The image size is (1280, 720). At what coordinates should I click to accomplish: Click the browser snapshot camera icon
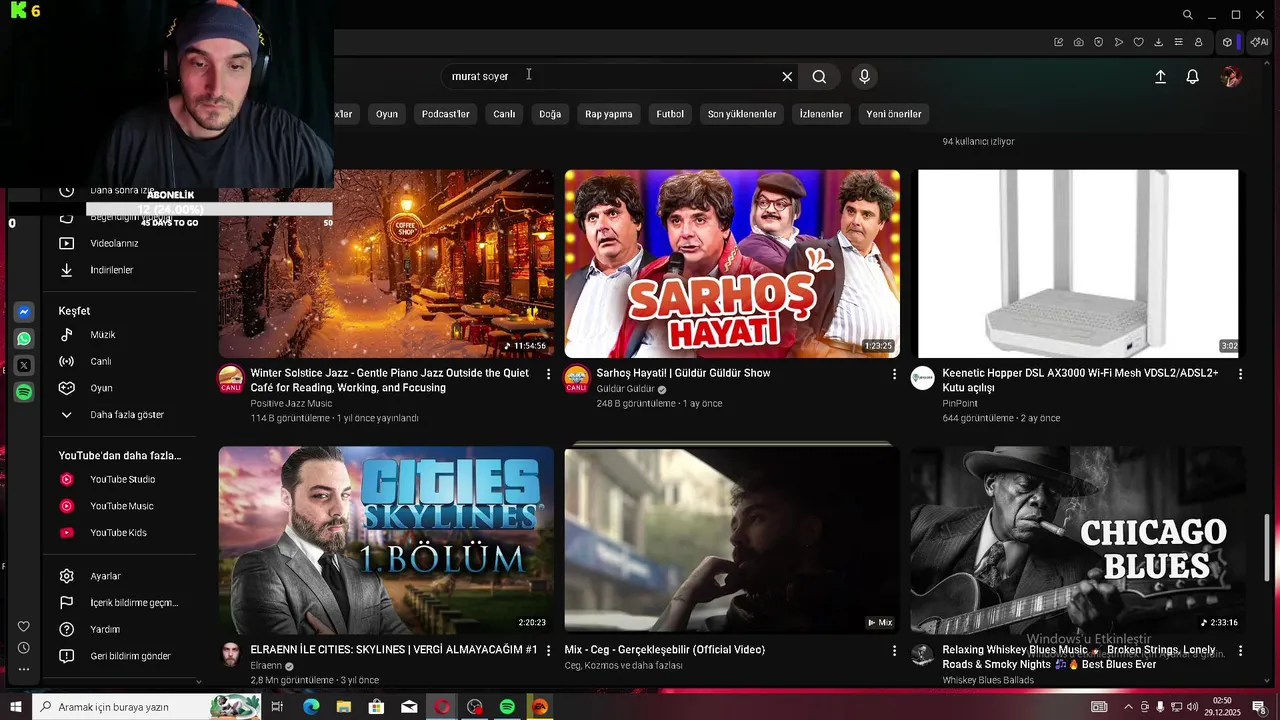(1078, 42)
